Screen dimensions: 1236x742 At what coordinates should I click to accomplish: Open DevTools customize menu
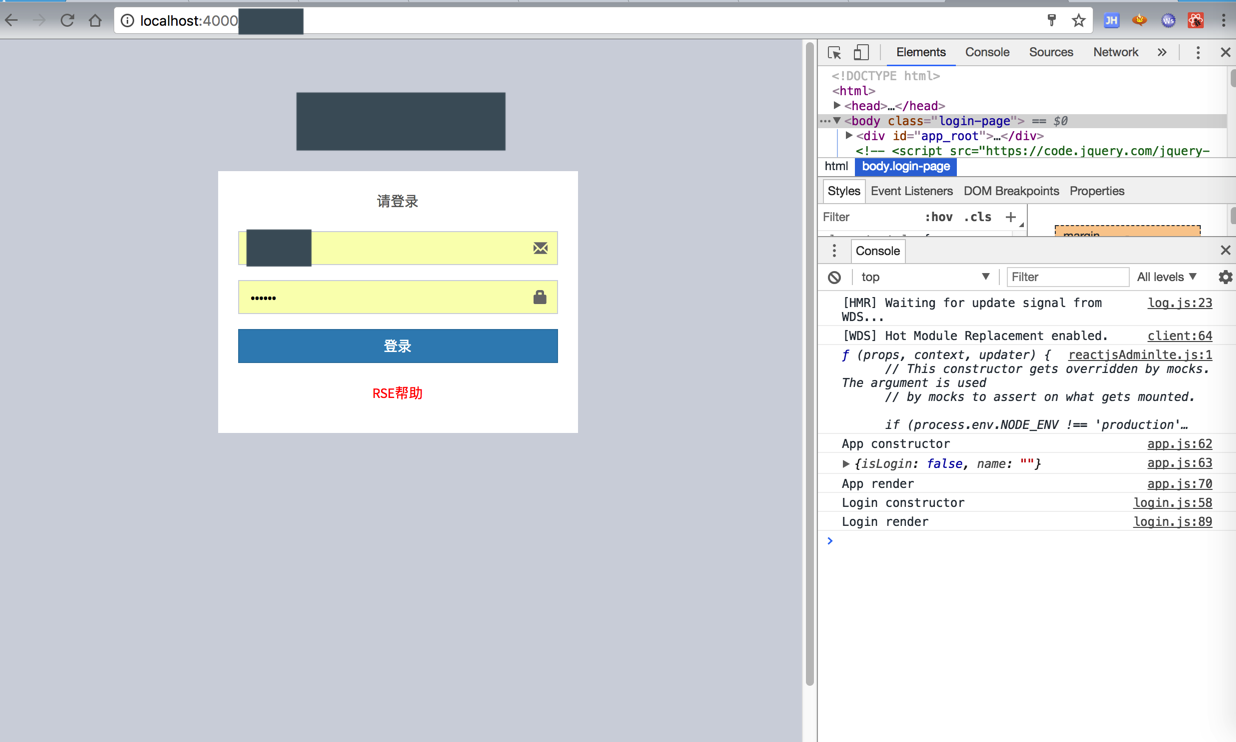click(1198, 52)
